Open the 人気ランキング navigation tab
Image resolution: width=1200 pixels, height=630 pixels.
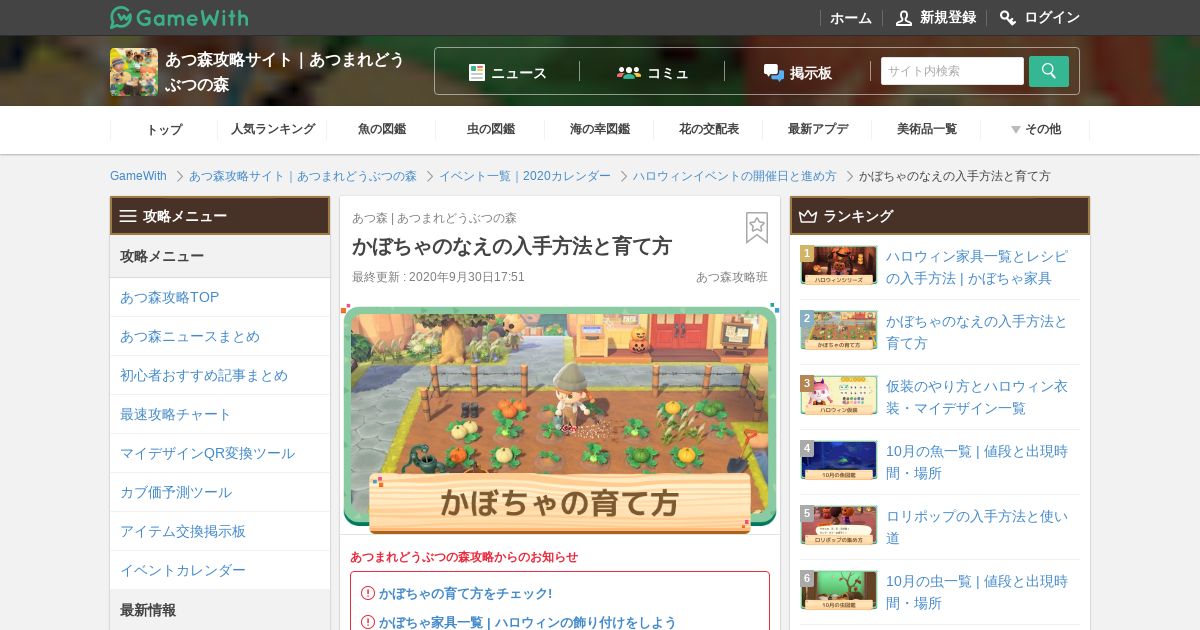pos(273,129)
